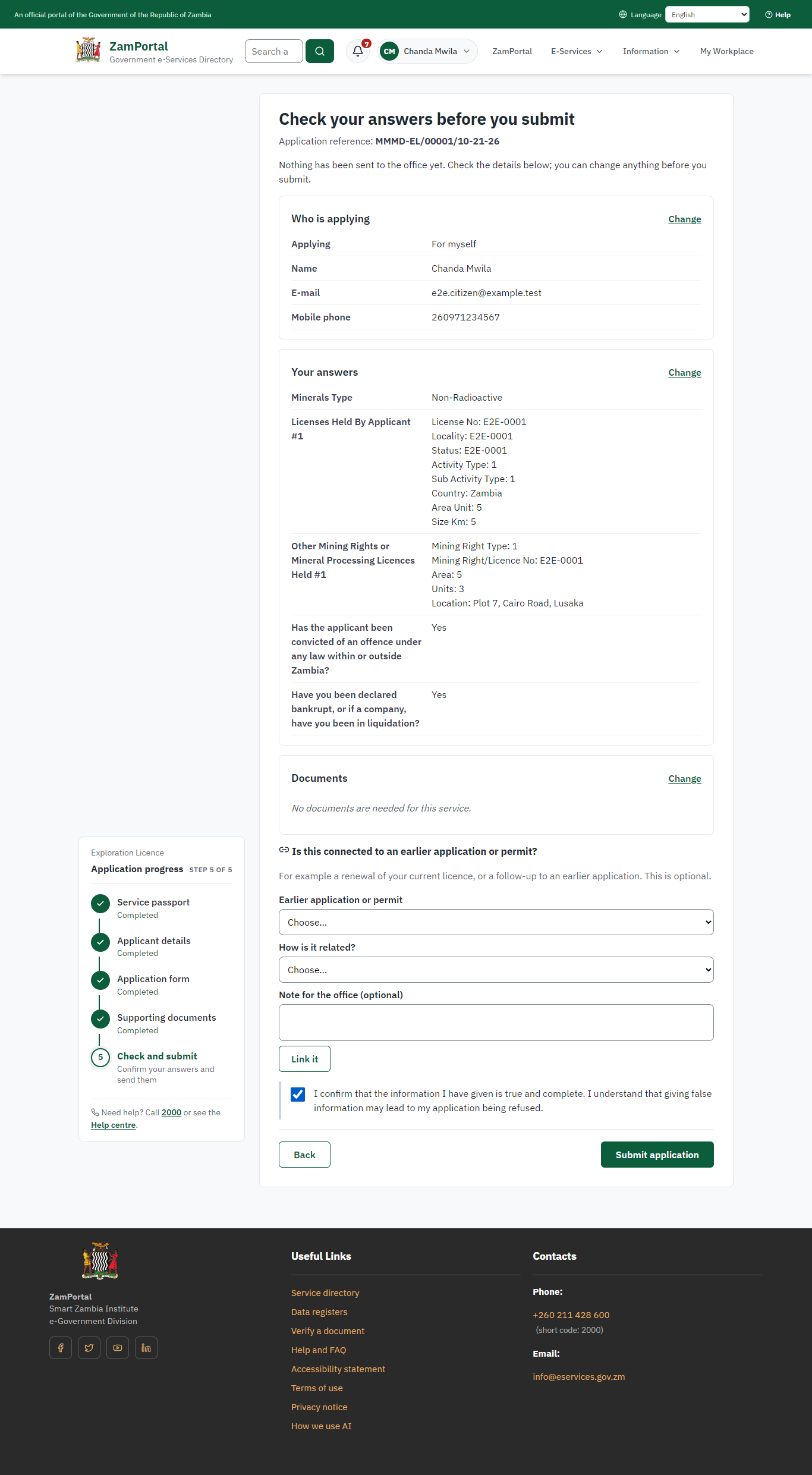Click +260 211 428 600 phone link
812x1475 pixels.
tap(571, 1315)
